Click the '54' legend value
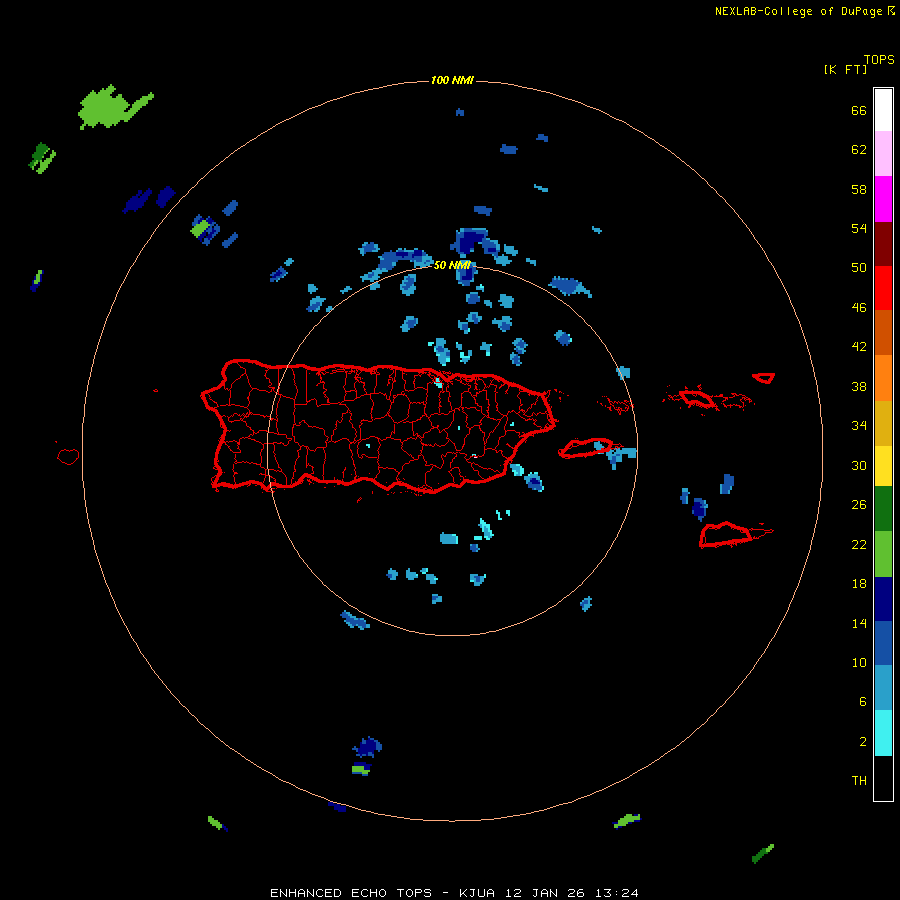 point(859,228)
